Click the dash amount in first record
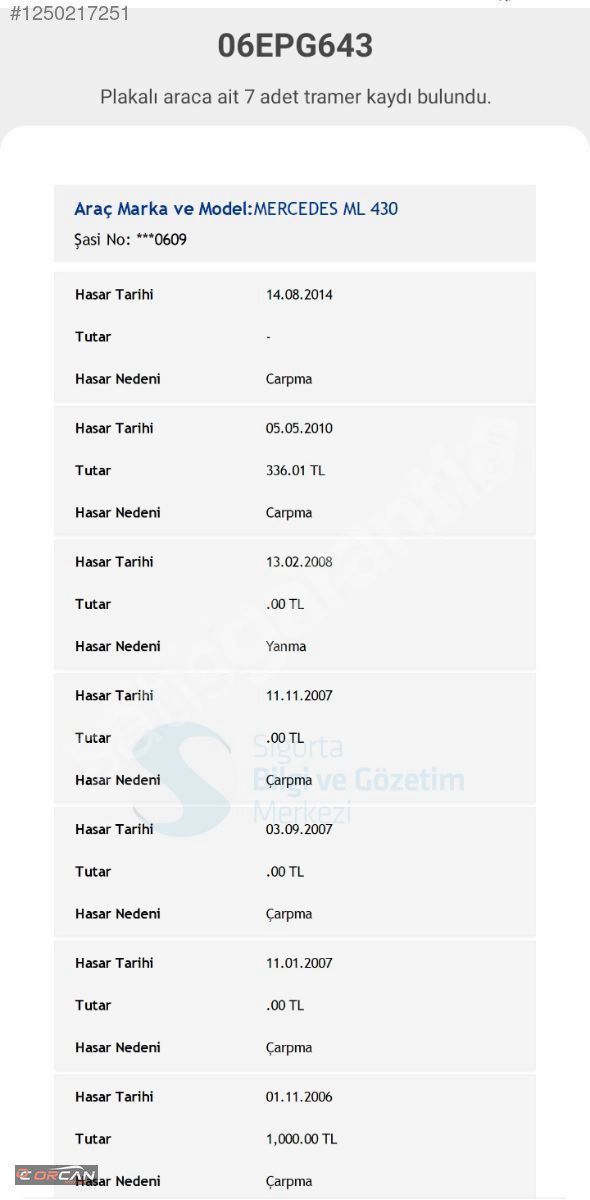Image resolution: width=590 pixels, height=1200 pixels. click(x=268, y=337)
